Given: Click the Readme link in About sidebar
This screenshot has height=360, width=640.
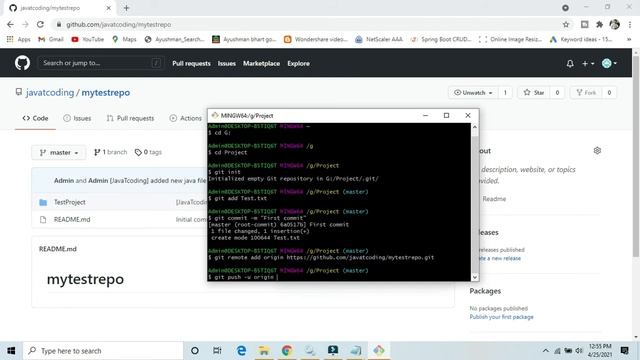Looking at the screenshot, I should [494, 199].
